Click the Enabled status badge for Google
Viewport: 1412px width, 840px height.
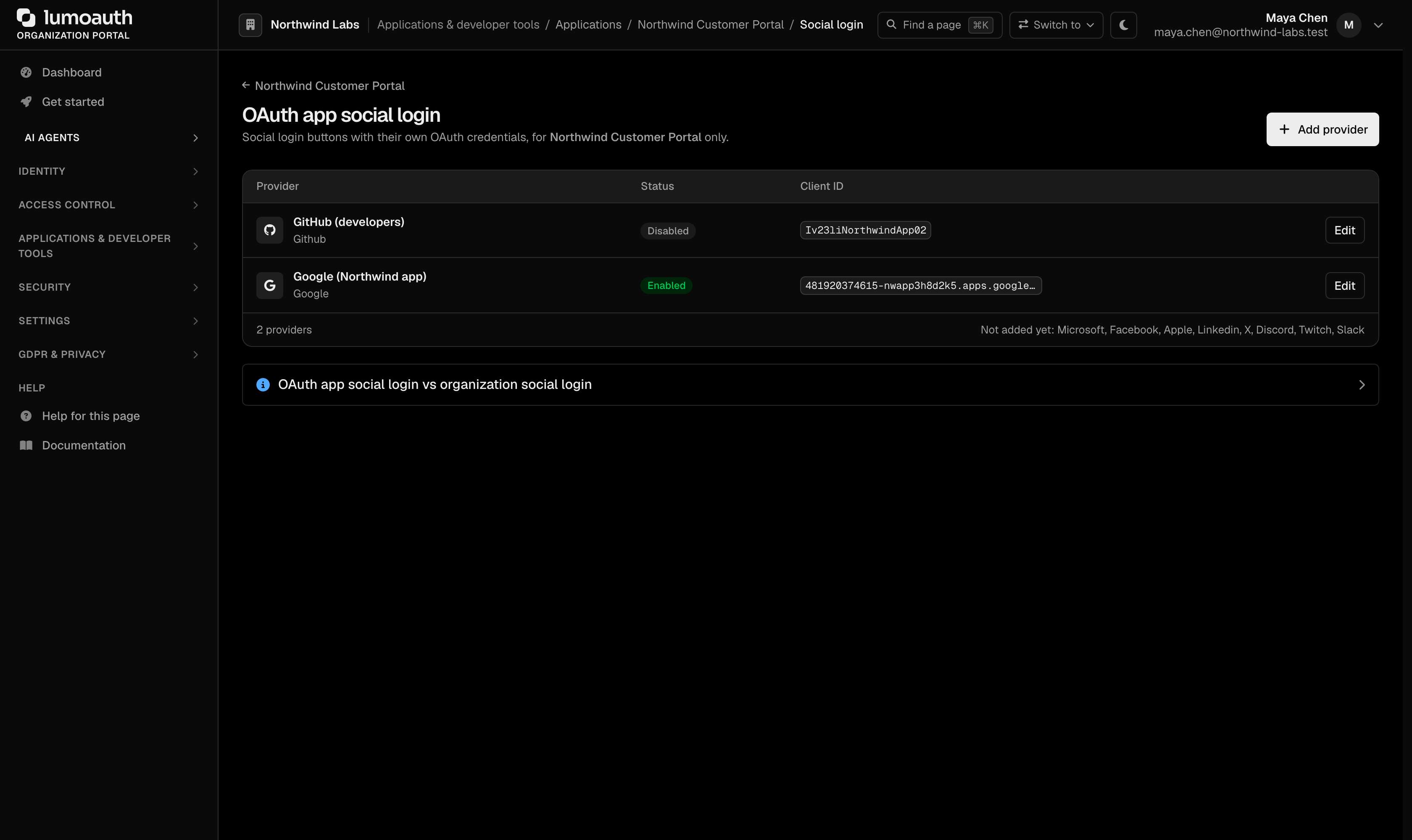click(x=666, y=286)
